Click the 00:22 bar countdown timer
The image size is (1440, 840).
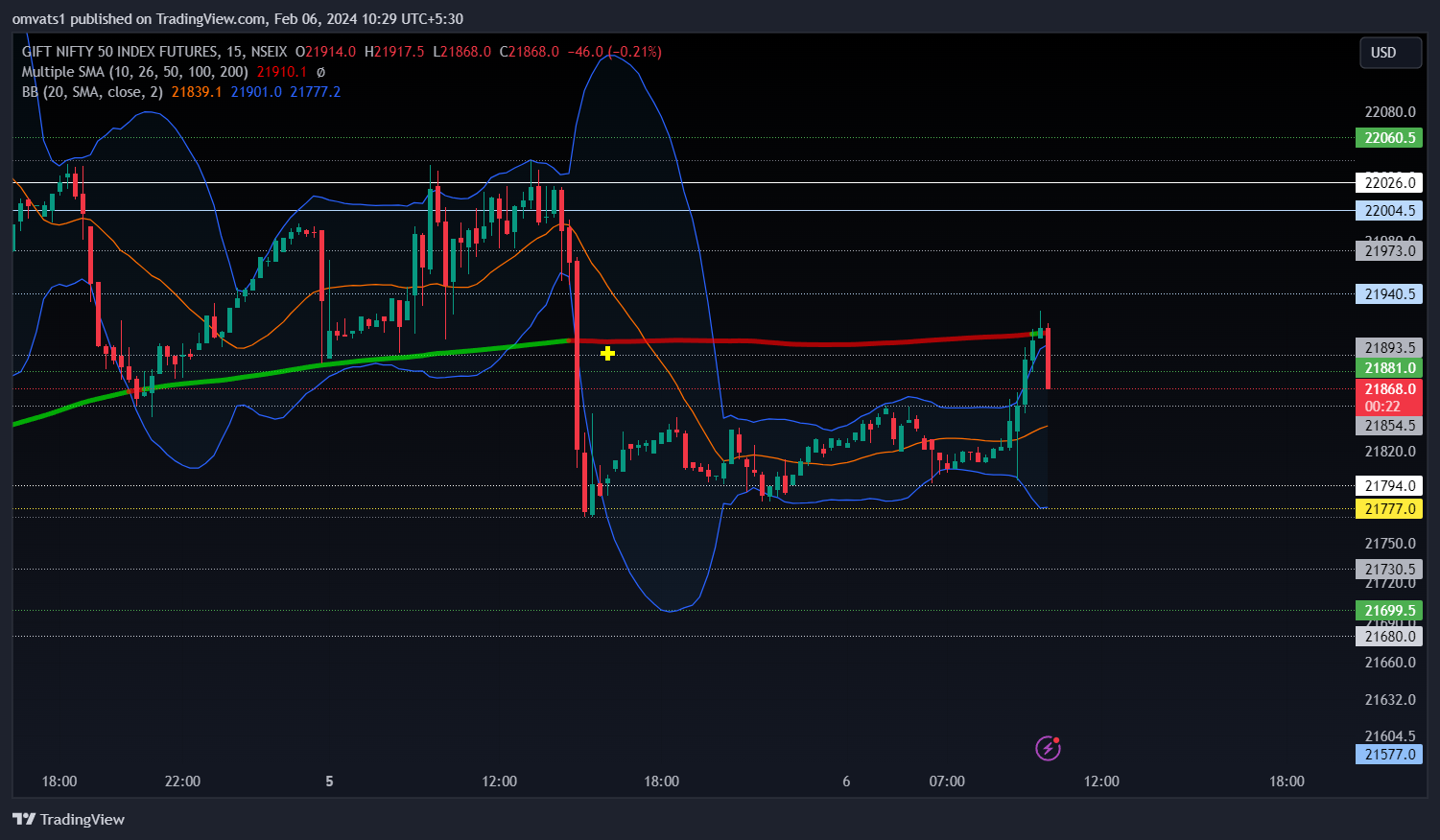click(x=1382, y=407)
